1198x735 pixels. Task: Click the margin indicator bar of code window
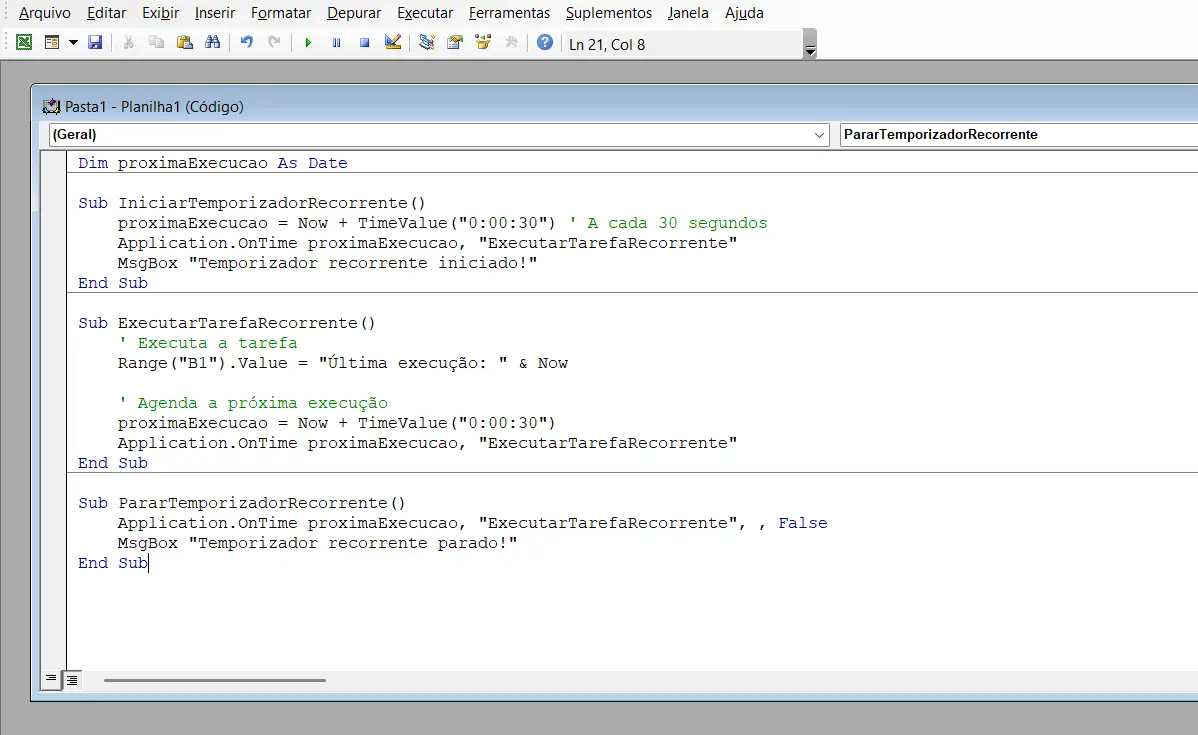tap(53, 410)
